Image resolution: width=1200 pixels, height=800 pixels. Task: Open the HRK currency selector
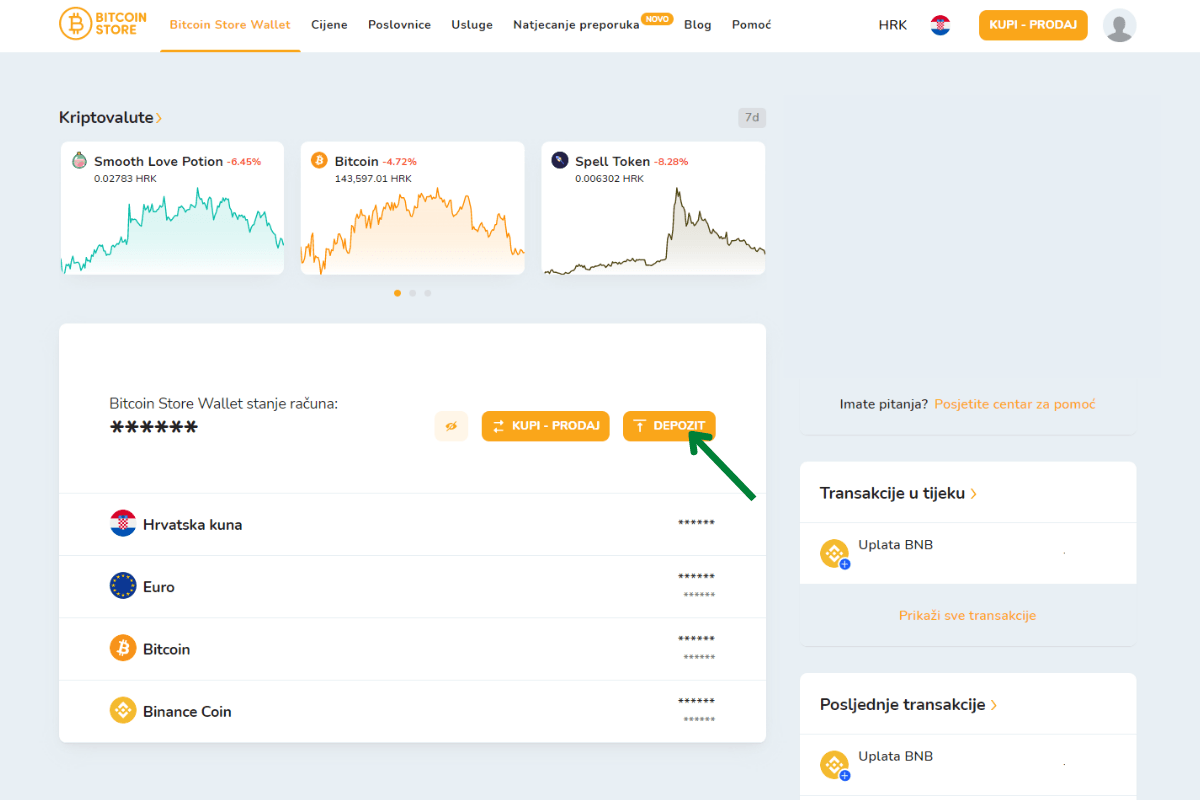click(892, 25)
